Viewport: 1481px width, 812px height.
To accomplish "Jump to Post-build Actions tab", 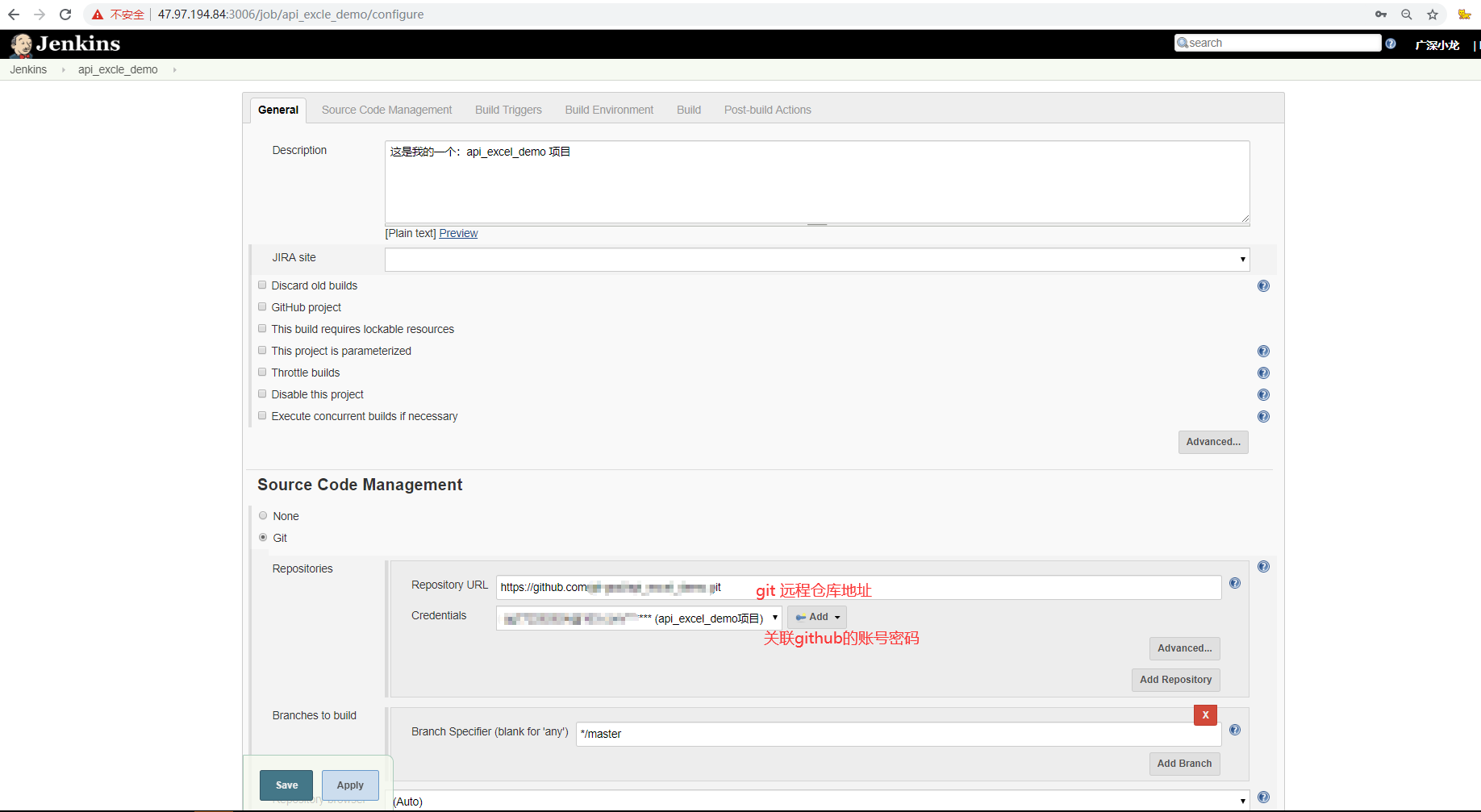I will coord(768,110).
